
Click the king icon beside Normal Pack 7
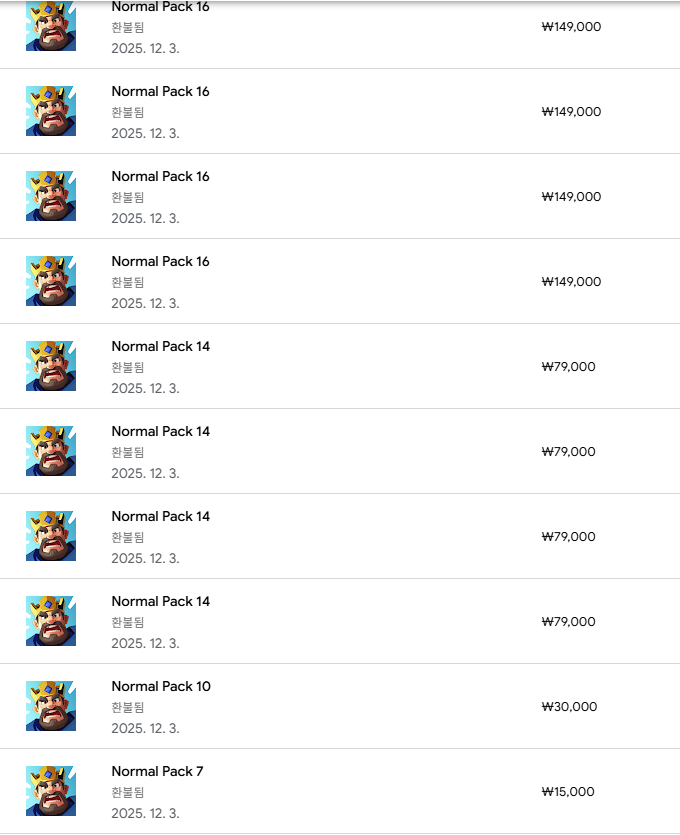pyautogui.click(x=51, y=791)
